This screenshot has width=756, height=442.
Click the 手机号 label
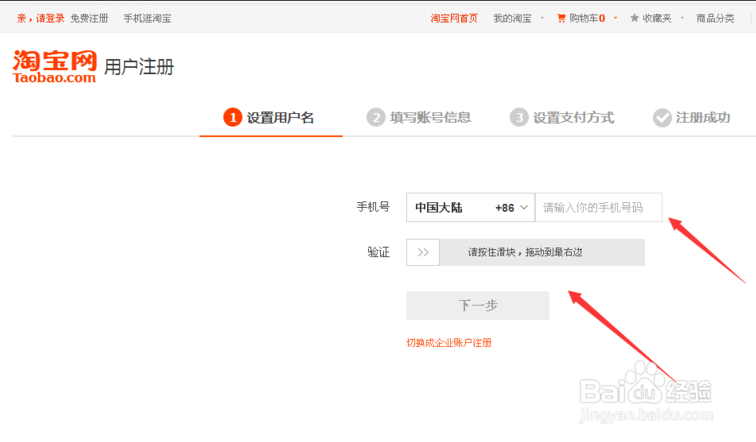tap(373, 207)
